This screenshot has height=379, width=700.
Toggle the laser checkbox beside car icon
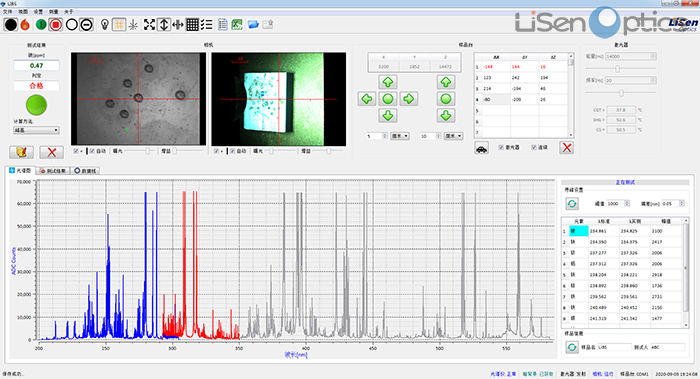pyautogui.click(x=501, y=147)
